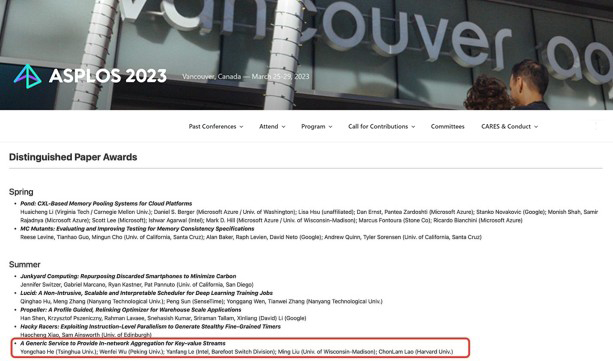Open the MC Mutants paper title

pyautogui.click(x=137, y=228)
